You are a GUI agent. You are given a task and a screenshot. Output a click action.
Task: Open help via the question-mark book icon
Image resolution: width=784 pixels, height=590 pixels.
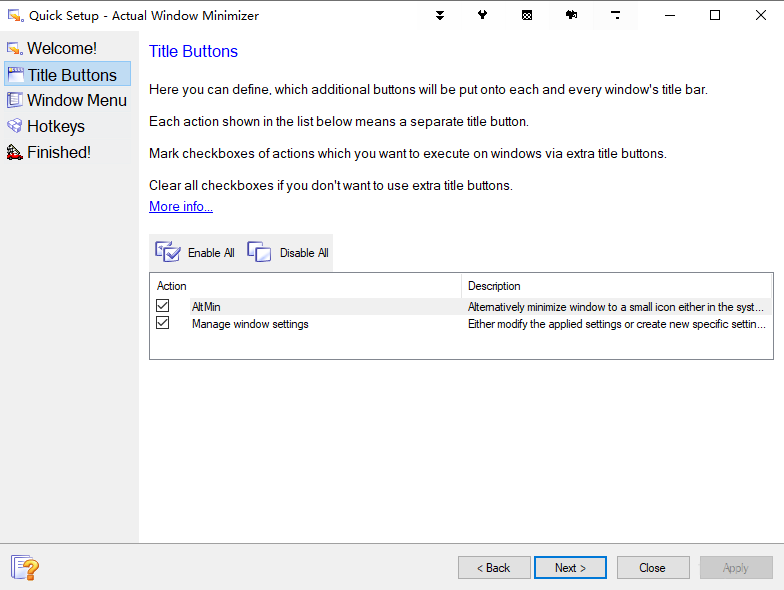pyautogui.click(x=26, y=568)
